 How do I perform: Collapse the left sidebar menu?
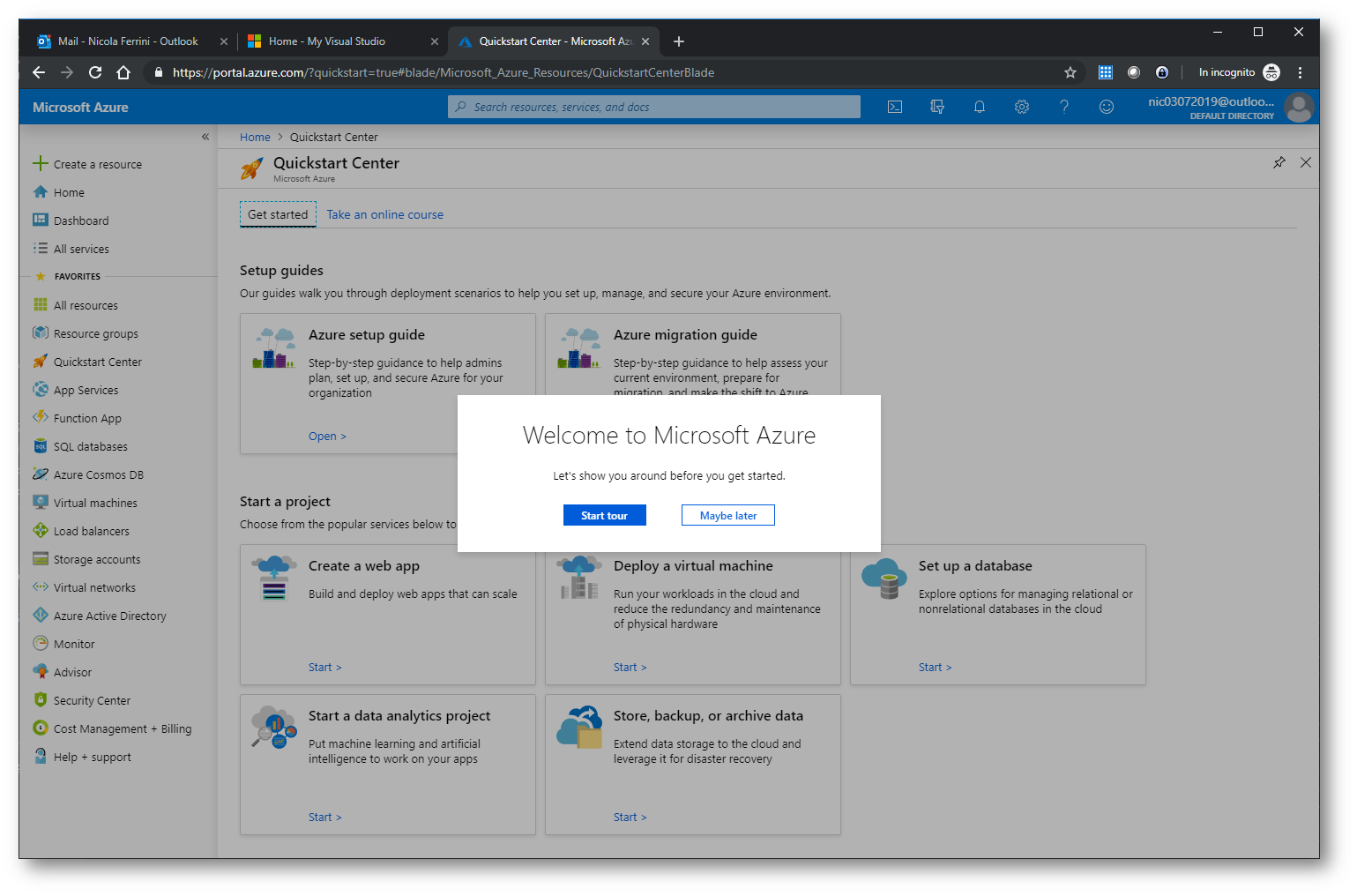205,137
